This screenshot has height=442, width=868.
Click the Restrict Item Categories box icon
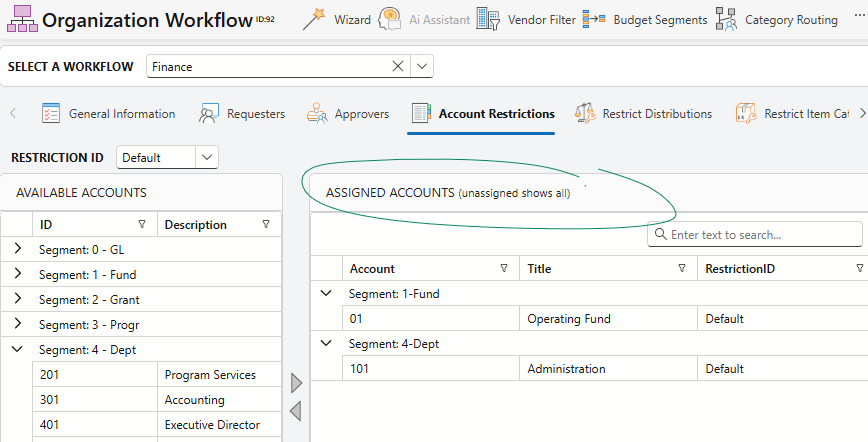click(x=746, y=114)
